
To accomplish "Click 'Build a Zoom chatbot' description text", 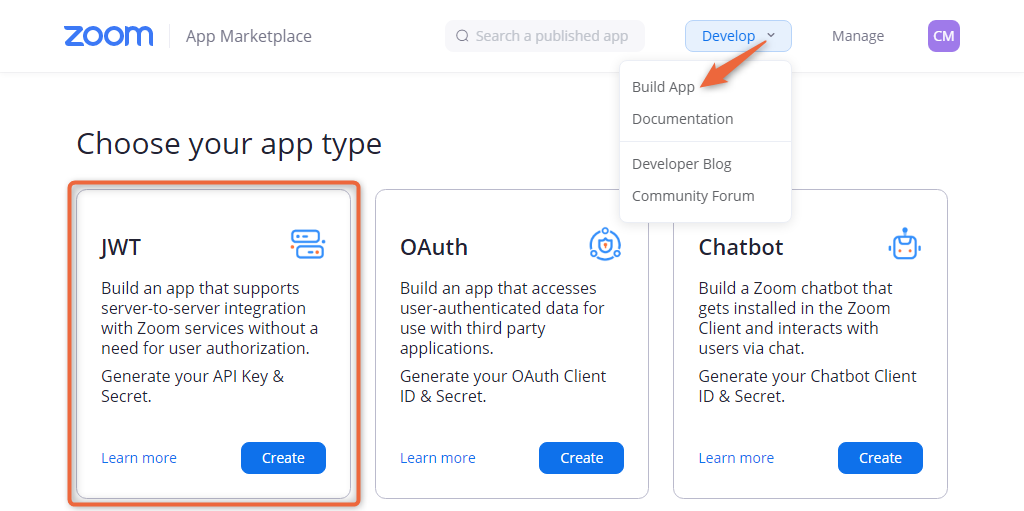I will pos(795,318).
